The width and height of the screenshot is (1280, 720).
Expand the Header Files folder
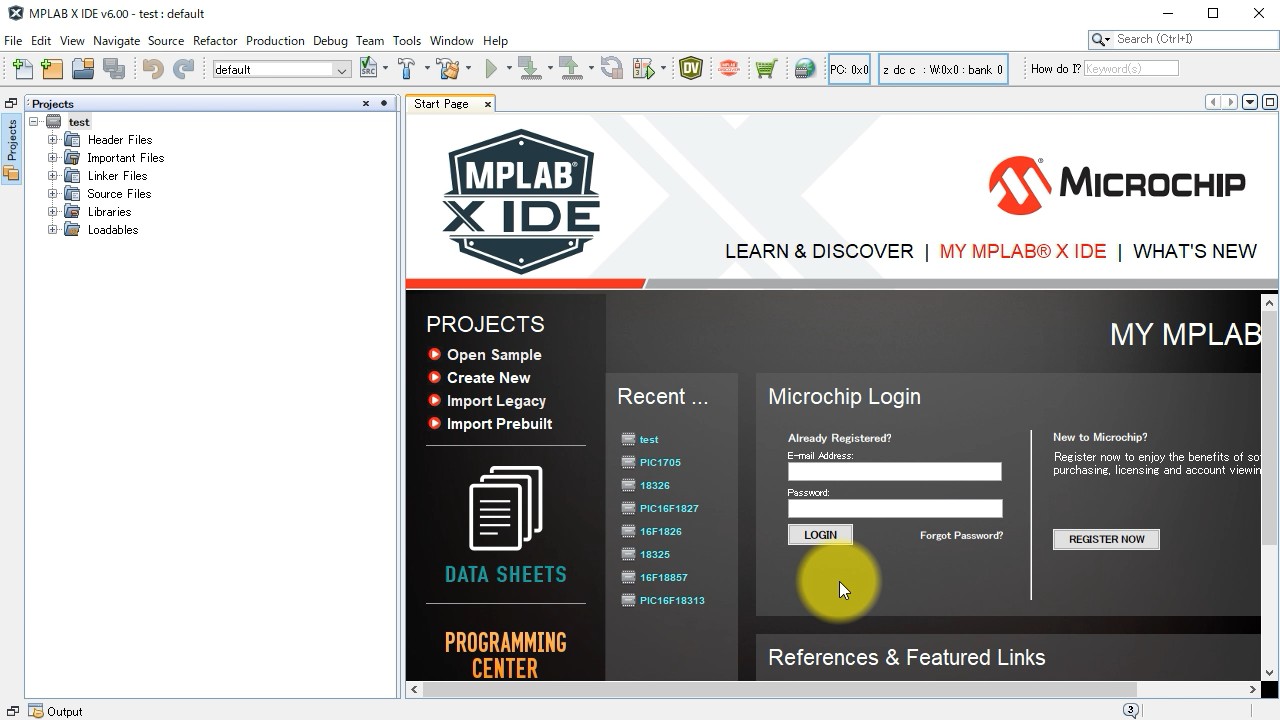(x=53, y=140)
